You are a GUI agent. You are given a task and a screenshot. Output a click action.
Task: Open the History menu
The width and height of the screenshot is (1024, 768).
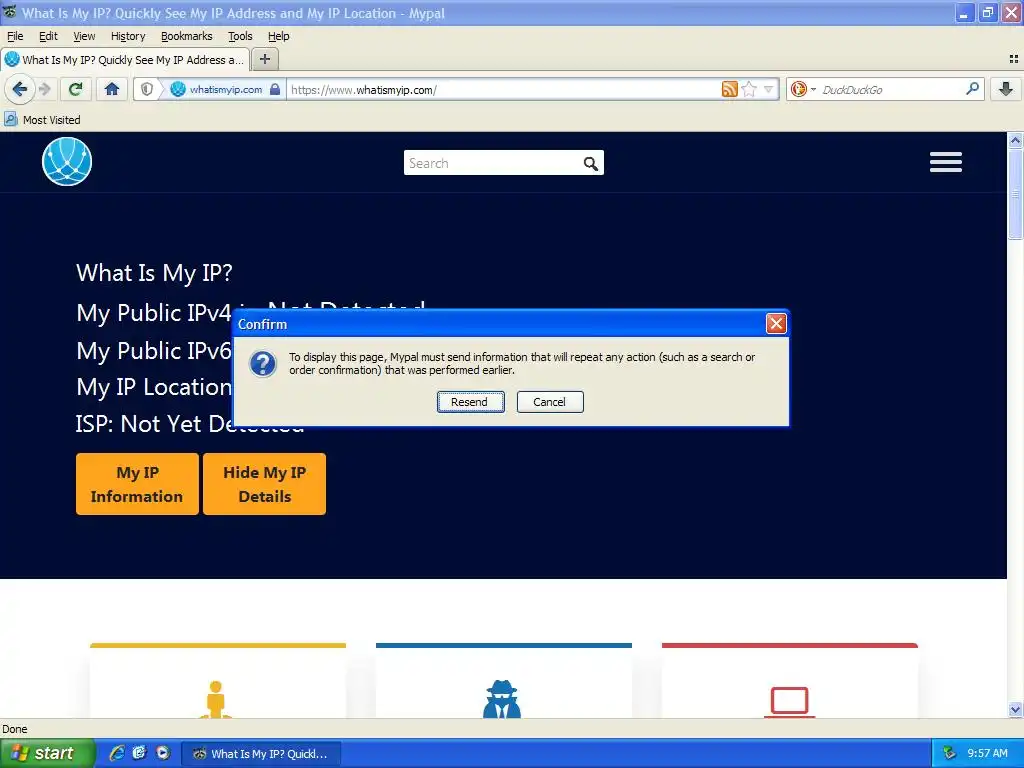128,36
